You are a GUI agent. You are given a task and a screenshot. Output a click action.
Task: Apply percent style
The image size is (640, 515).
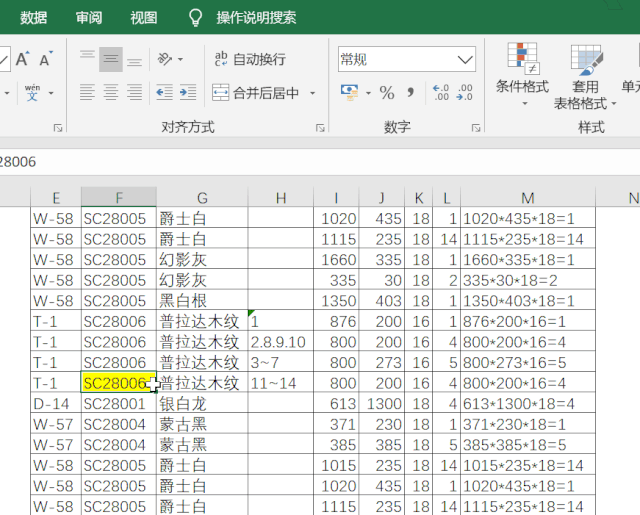[387, 93]
